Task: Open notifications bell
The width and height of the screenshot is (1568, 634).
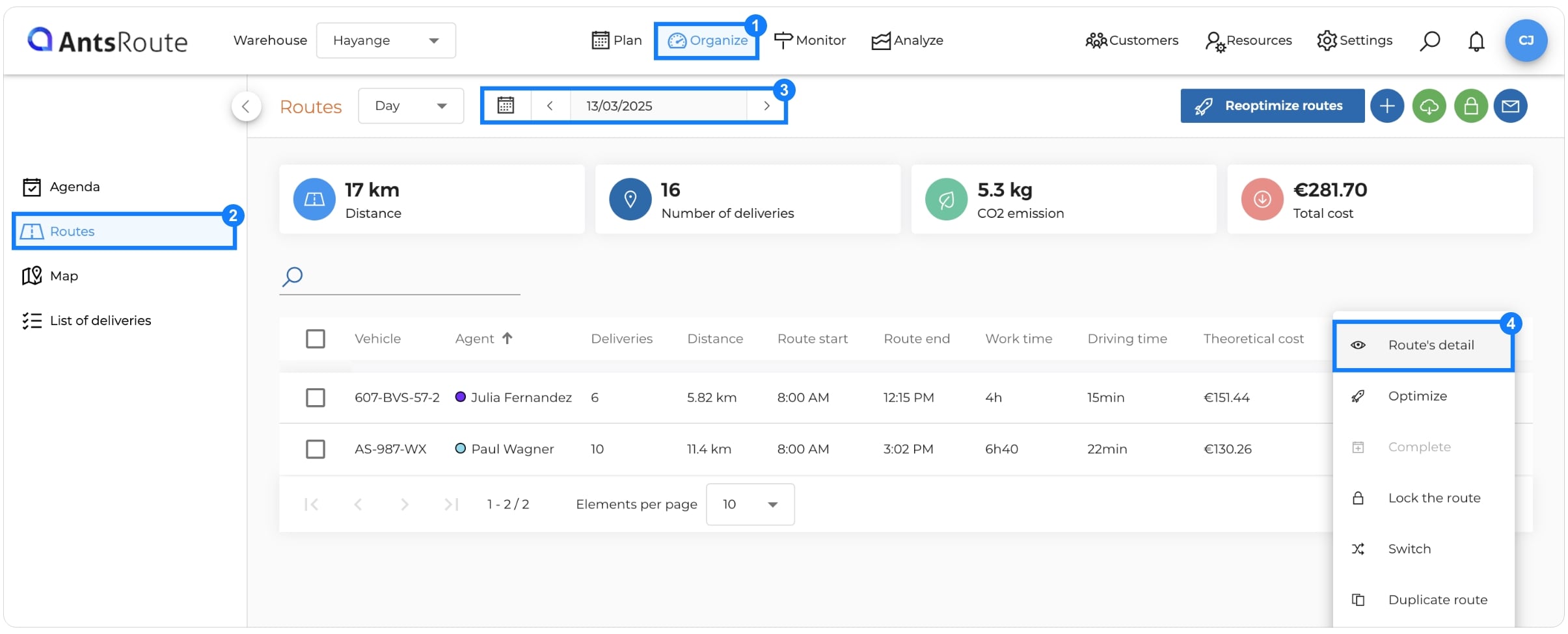Action: 1476,41
